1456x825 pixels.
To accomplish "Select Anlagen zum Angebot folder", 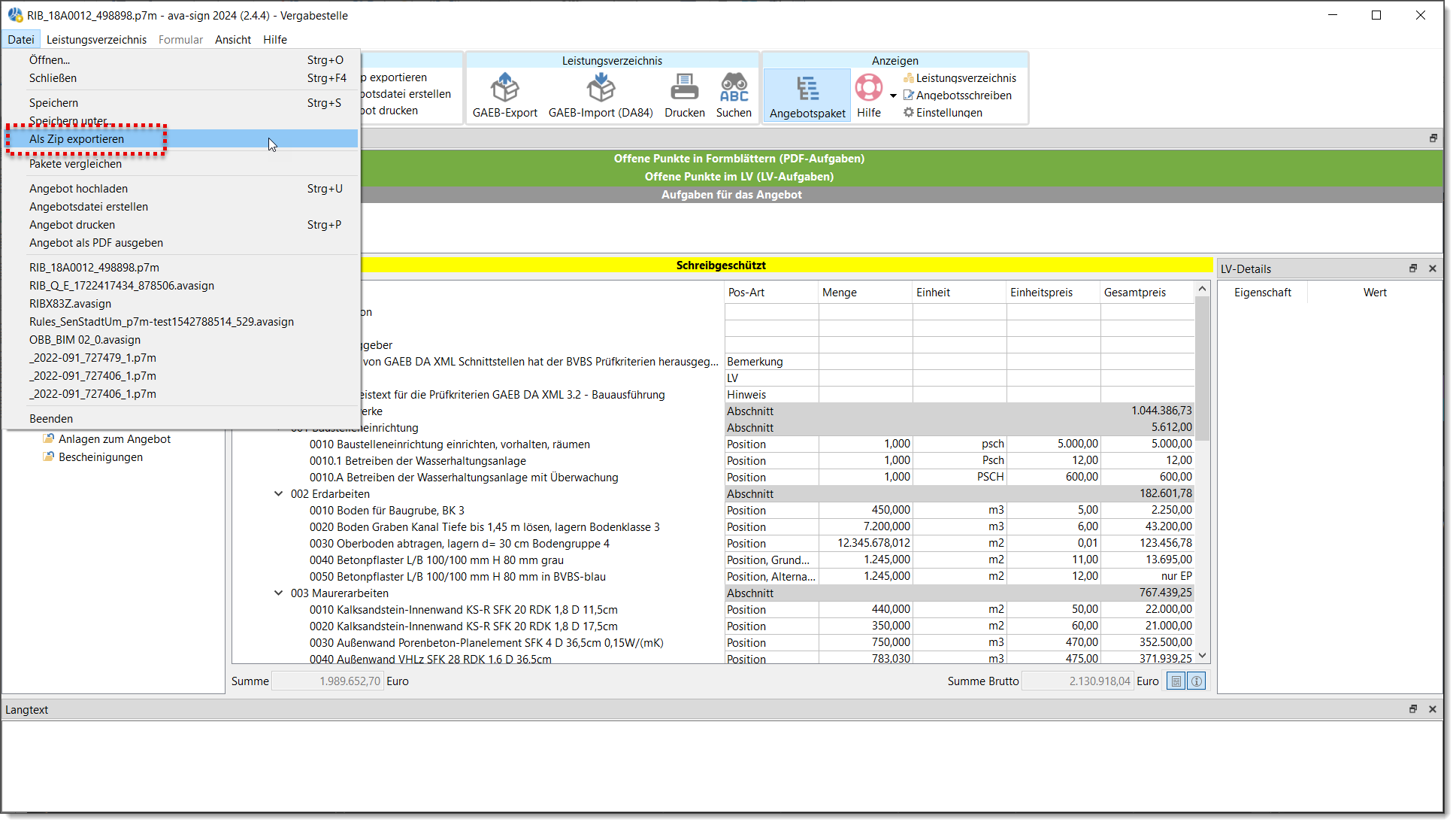I will [114, 439].
